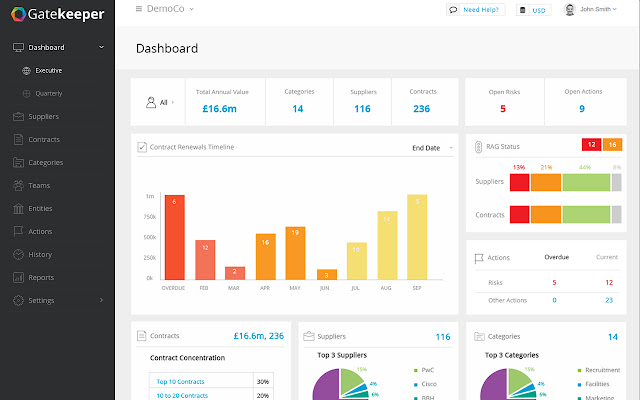Click the Need Help? button
The width and height of the screenshot is (640, 400).
(476, 10)
